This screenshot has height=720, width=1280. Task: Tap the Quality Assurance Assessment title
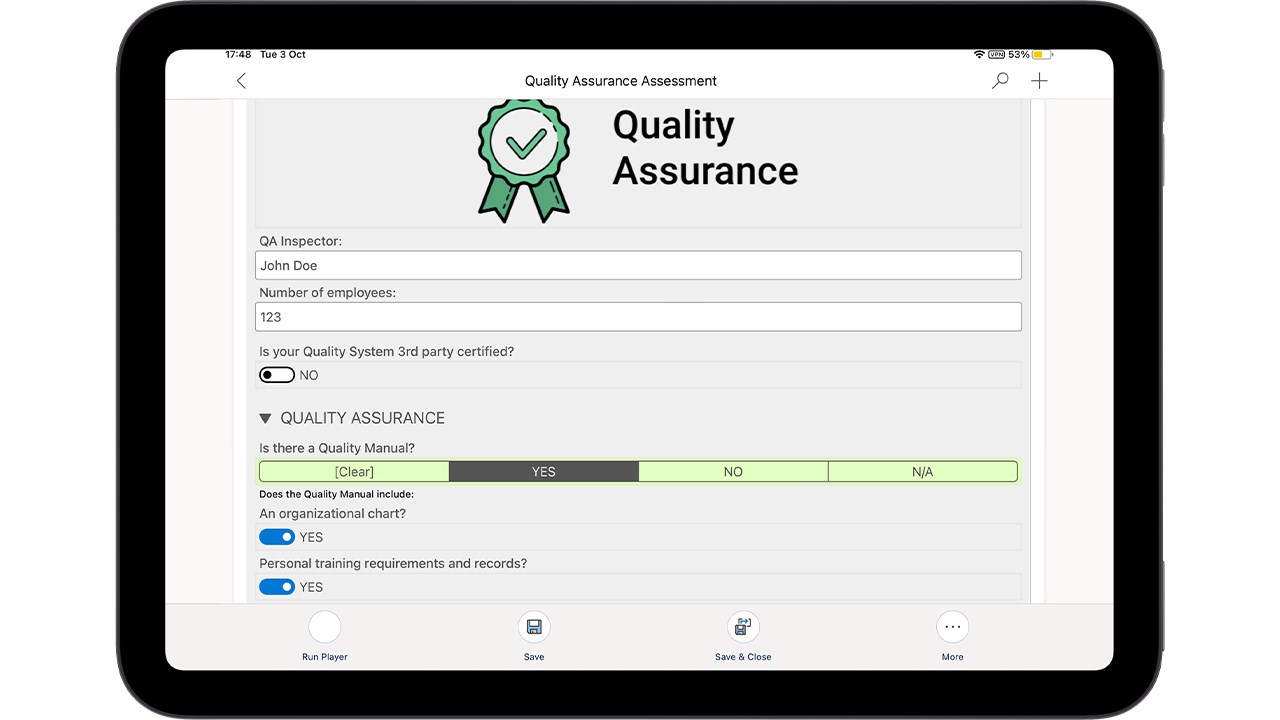pos(621,81)
